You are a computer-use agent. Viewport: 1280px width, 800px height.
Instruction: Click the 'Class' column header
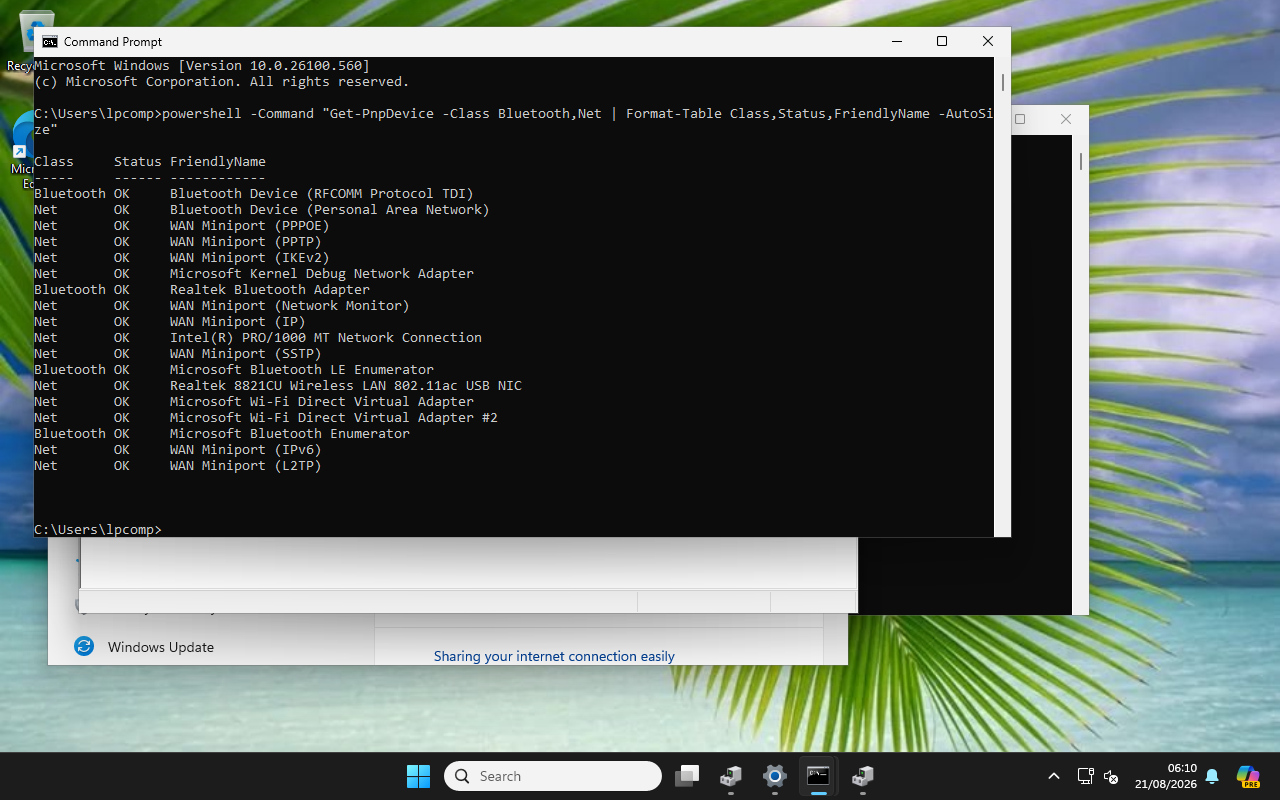click(x=54, y=161)
